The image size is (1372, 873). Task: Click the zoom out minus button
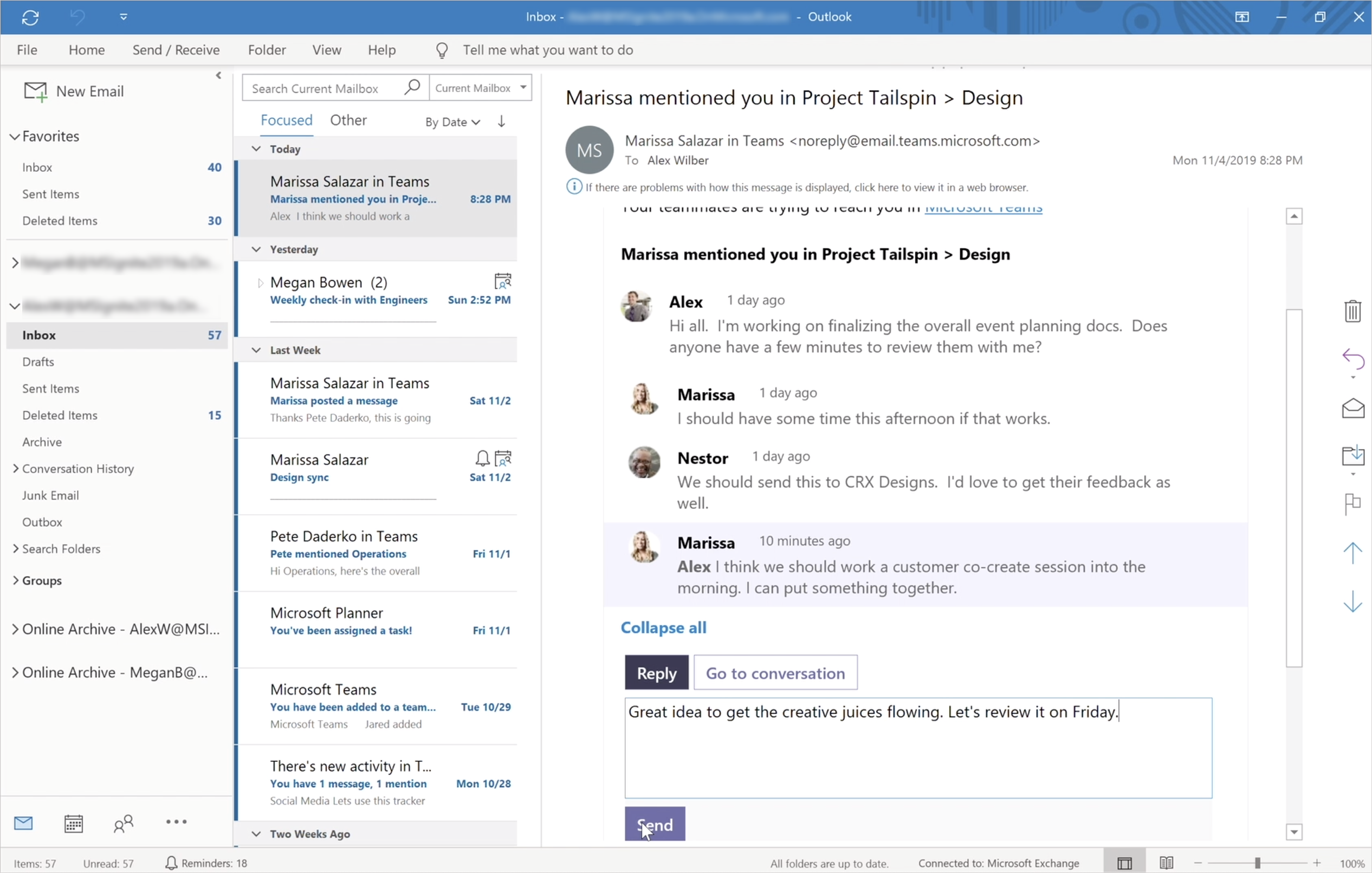[1198, 863]
